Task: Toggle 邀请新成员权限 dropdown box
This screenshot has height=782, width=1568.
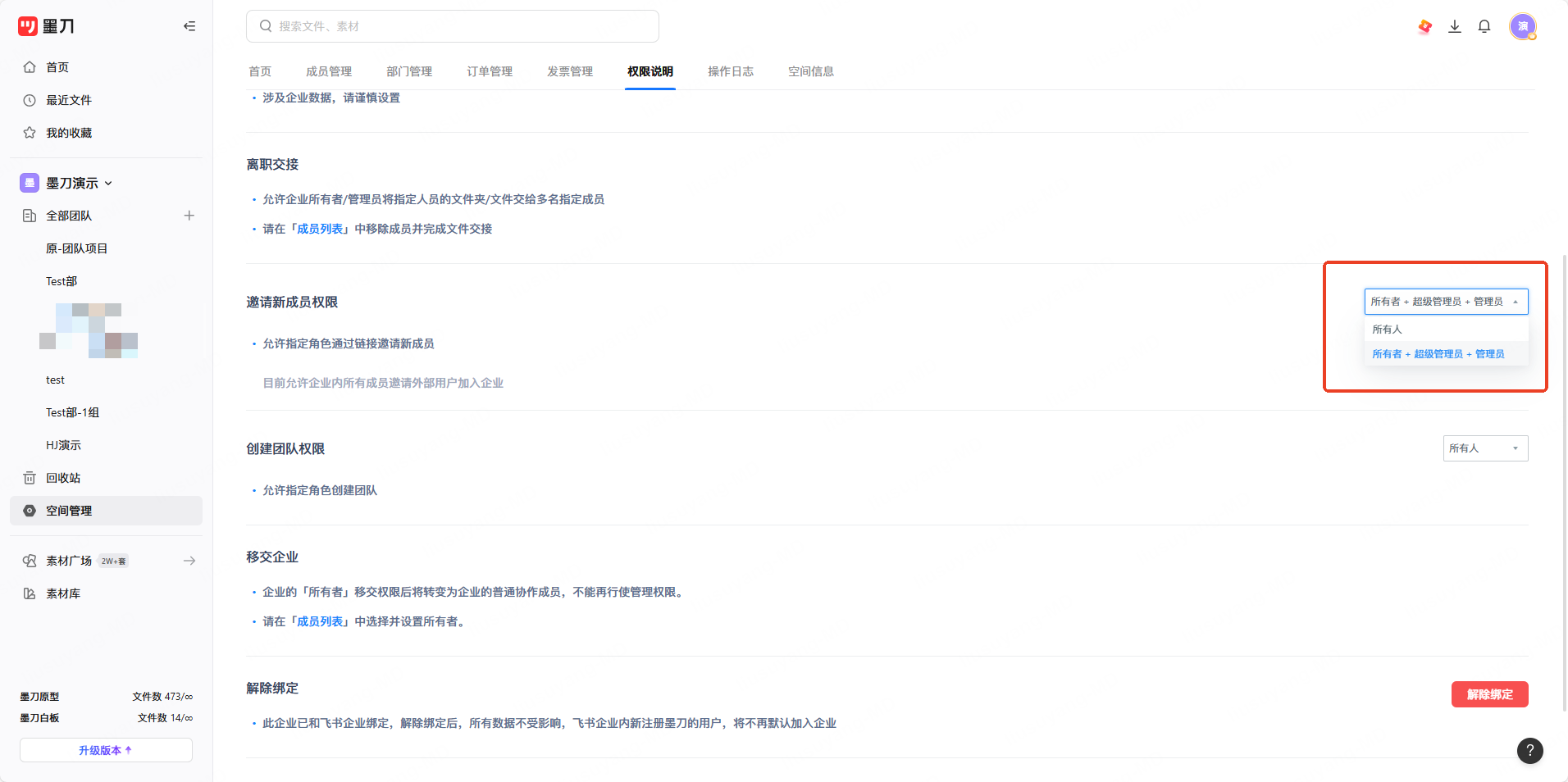Action: [x=1446, y=302]
